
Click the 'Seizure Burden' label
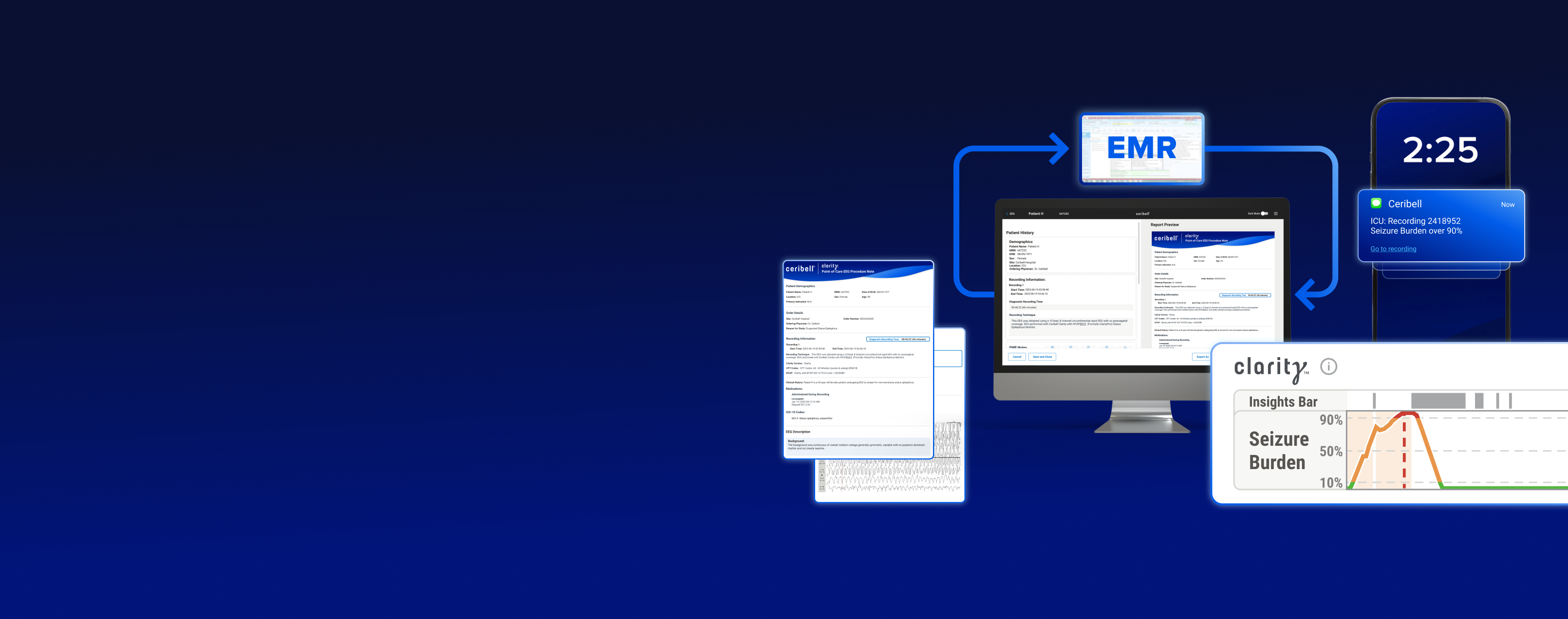click(1278, 451)
